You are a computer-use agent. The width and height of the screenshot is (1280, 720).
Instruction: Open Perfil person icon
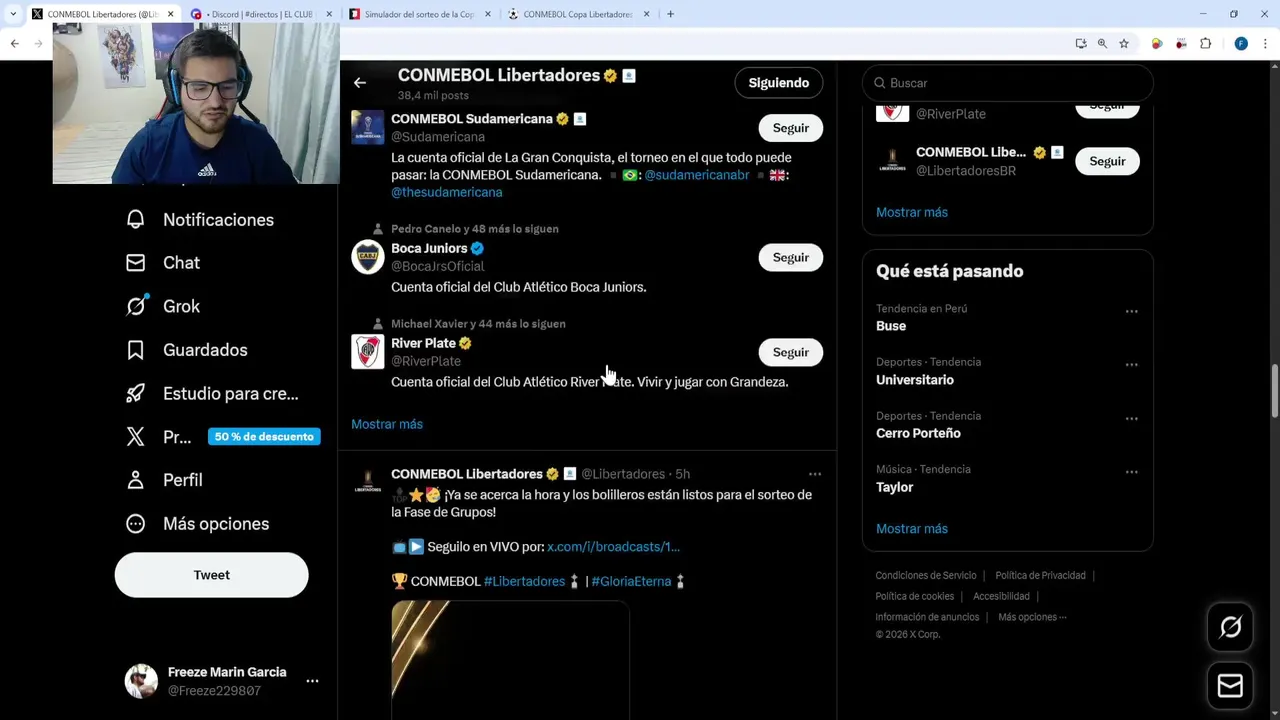(136, 480)
